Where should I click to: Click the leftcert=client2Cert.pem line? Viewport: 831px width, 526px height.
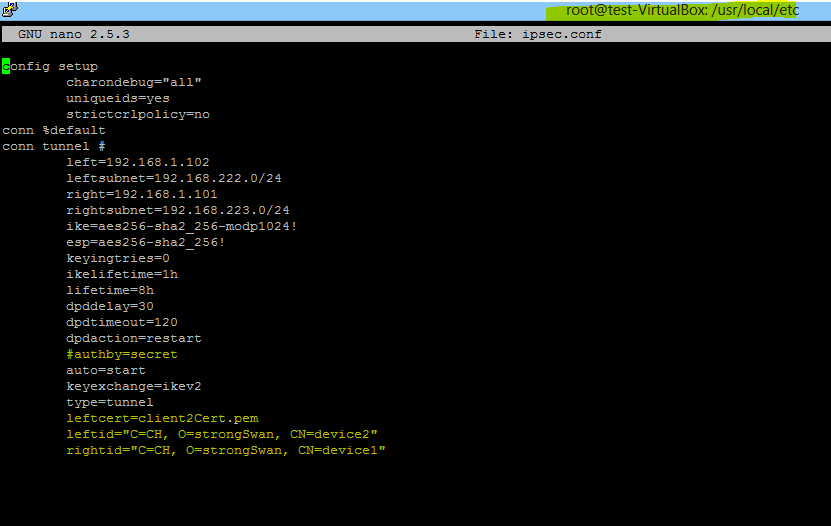162,418
